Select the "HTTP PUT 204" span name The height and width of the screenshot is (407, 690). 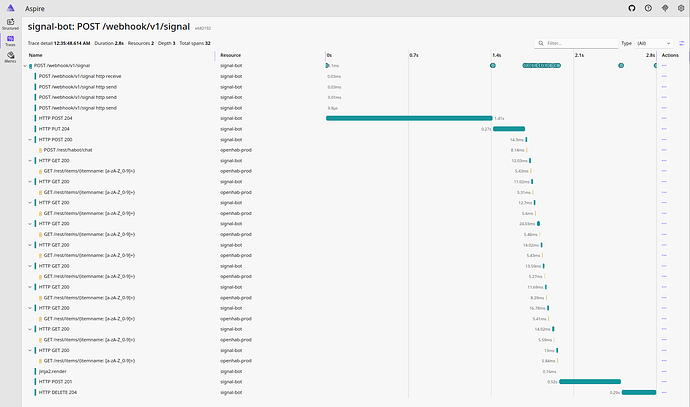54,129
